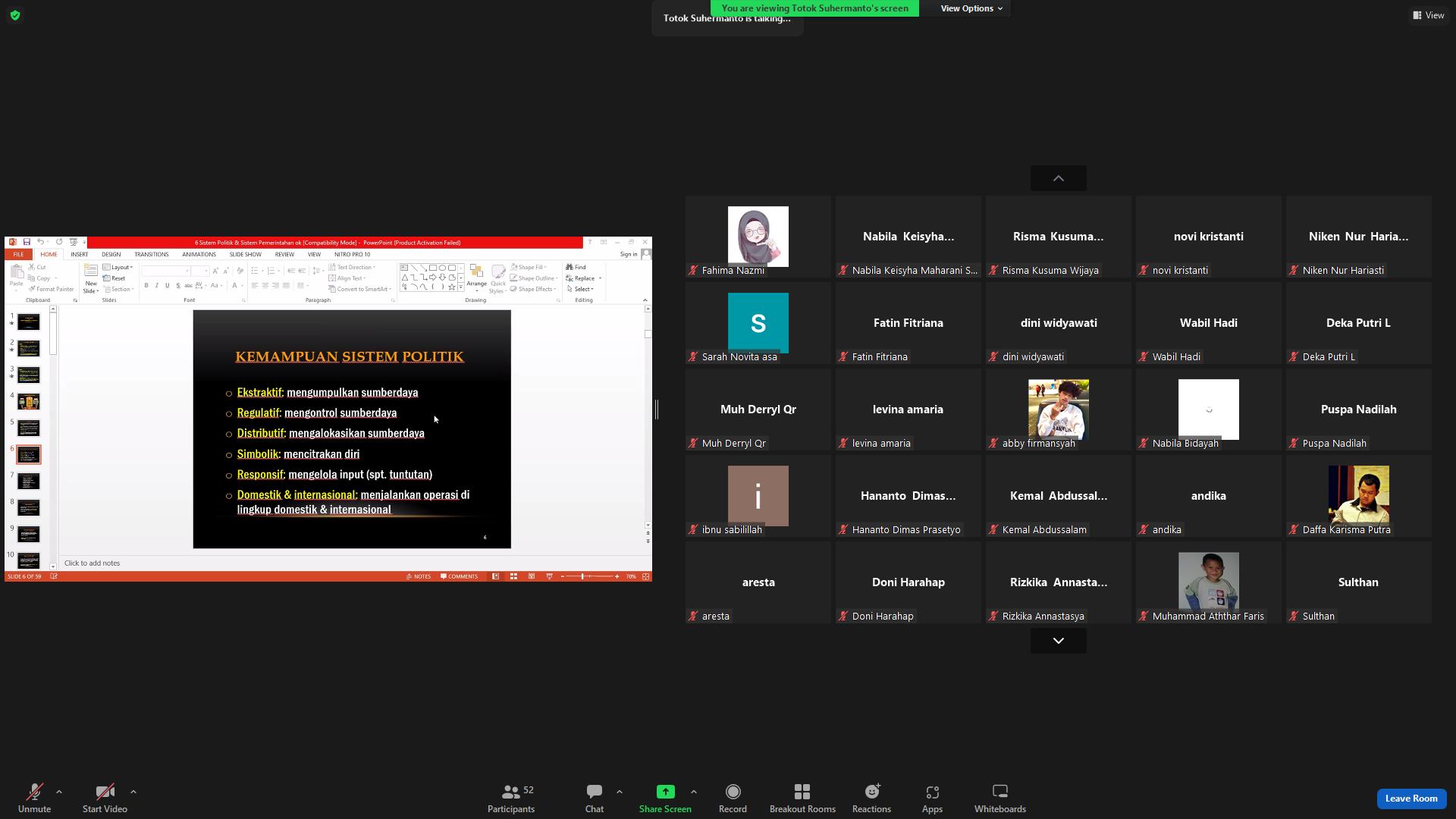The width and height of the screenshot is (1456, 819).
Task: Click Reset in the Slides group
Action: click(x=115, y=278)
